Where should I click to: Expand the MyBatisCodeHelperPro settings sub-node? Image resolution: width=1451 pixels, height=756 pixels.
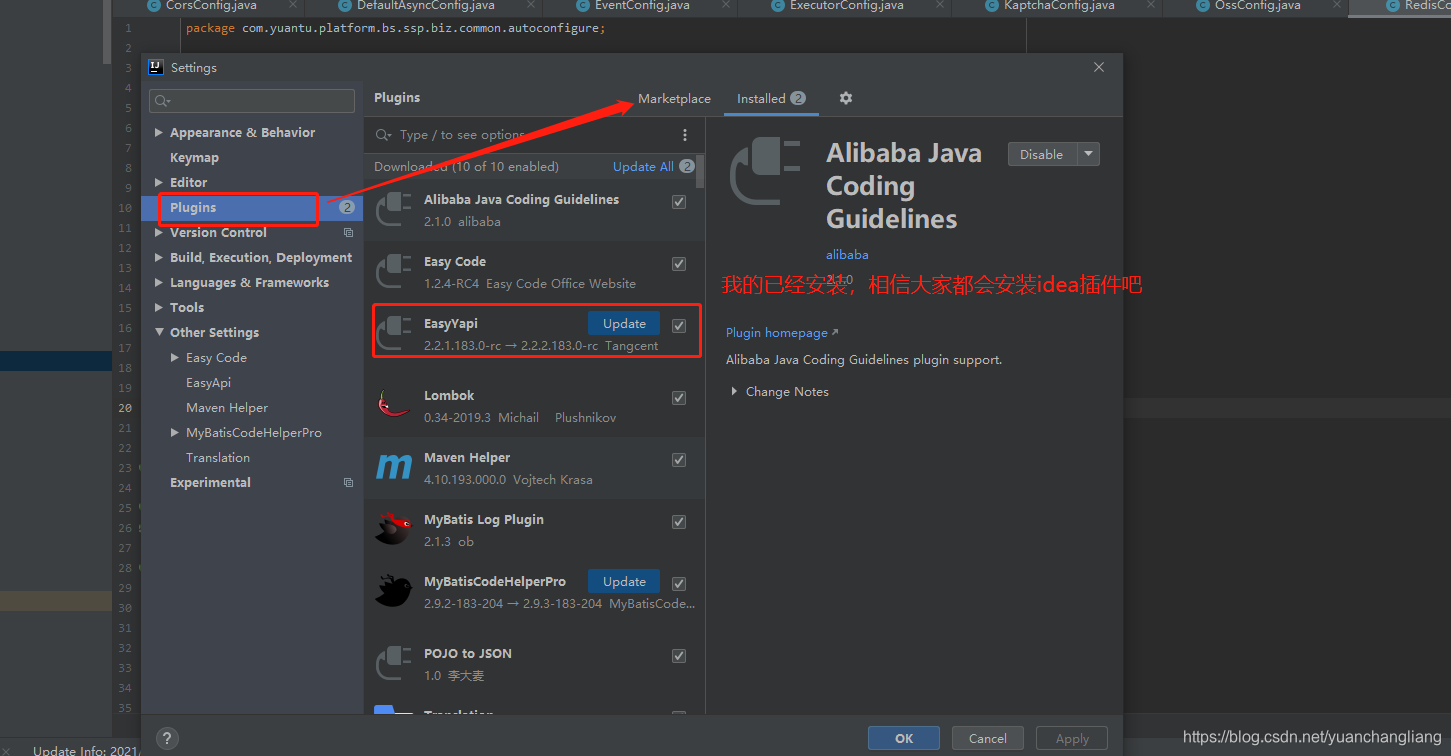click(175, 433)
